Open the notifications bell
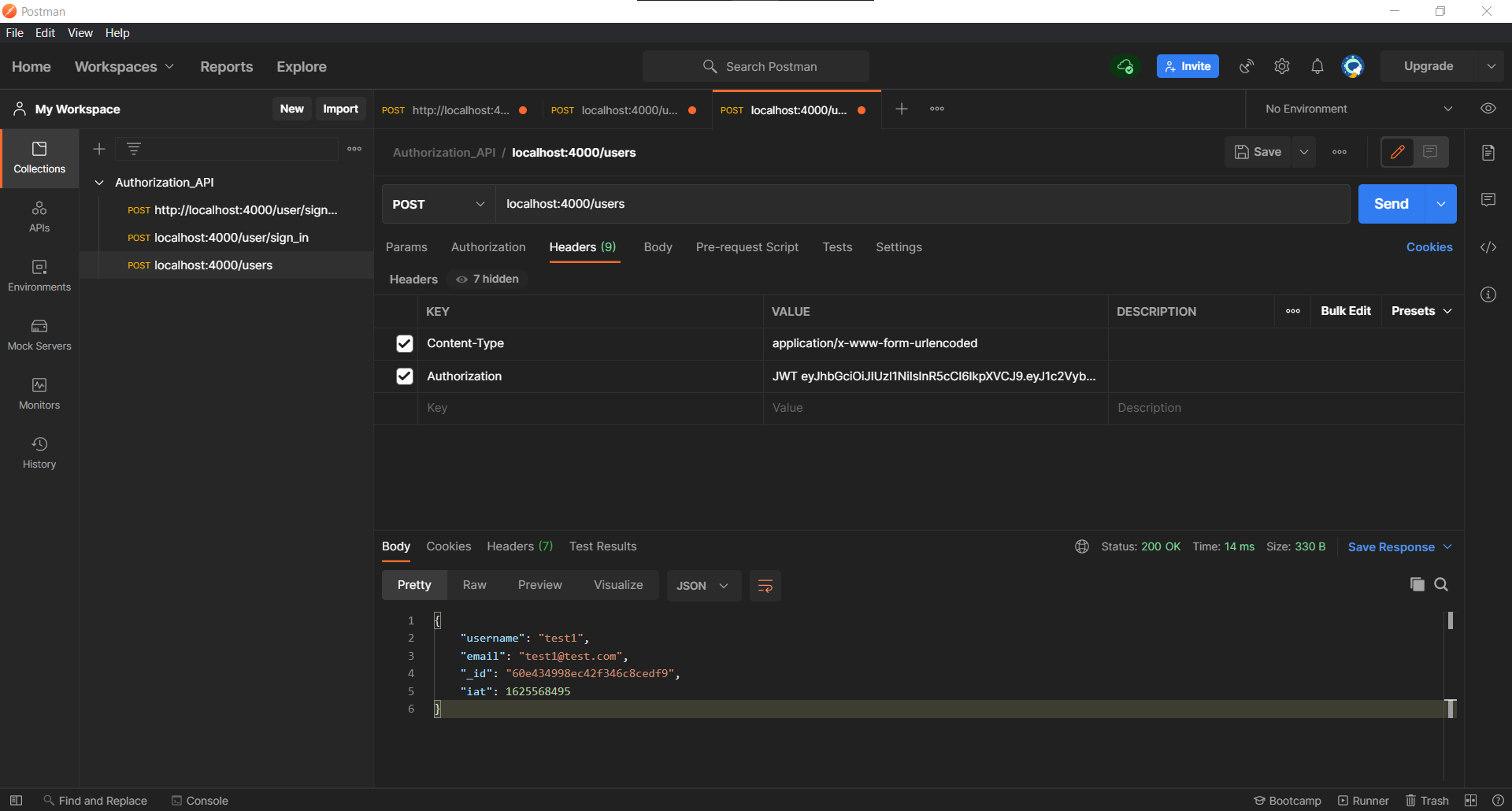This screenshot has height=811, width=1512. (x=1317, y=66)
